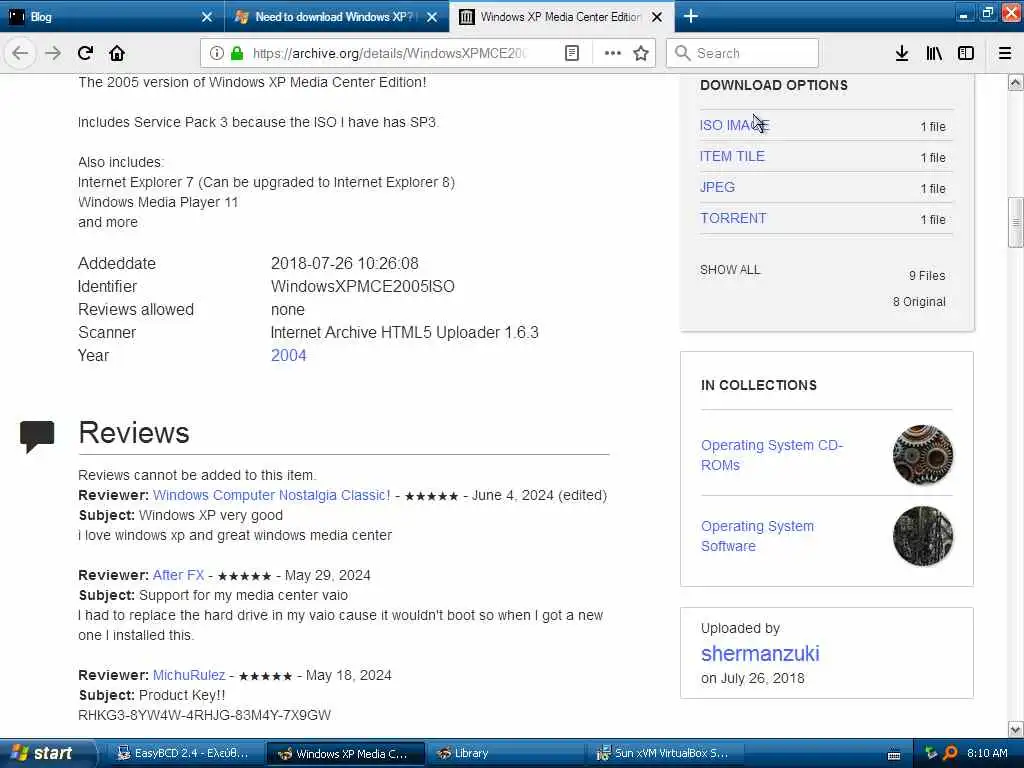
Task: Open page actions three-dots menu
Action: click(613, 53)
